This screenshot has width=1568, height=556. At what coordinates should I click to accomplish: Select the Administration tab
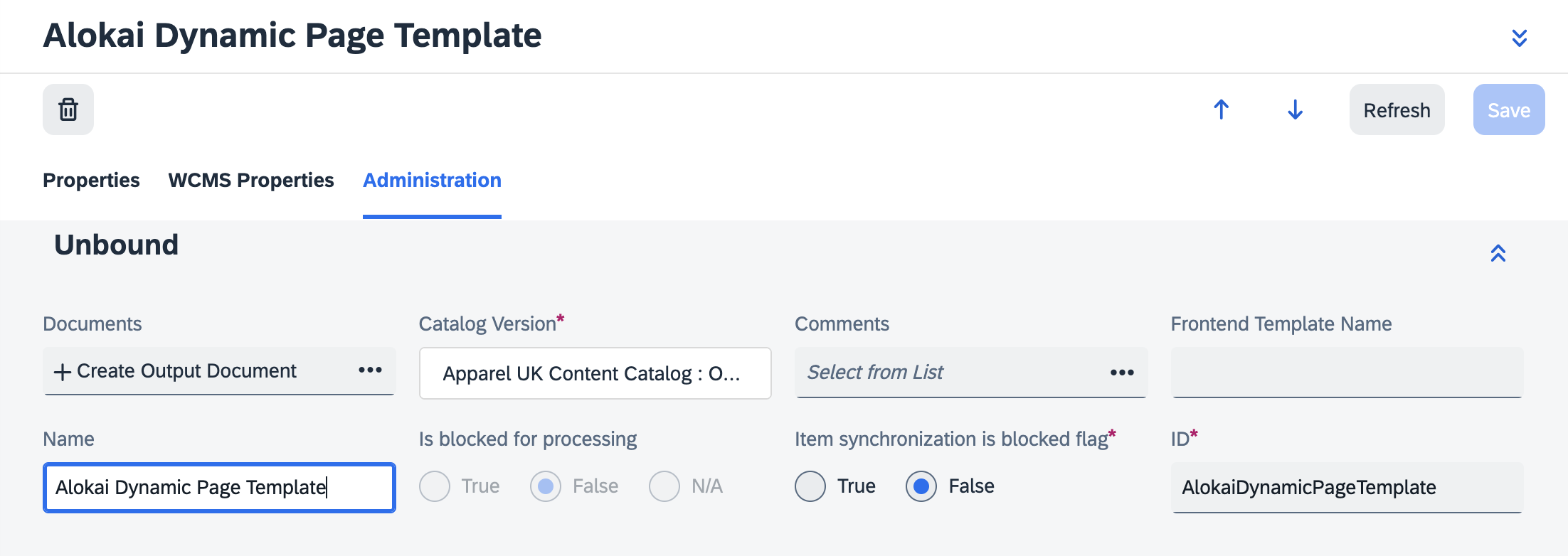(x=432, y=181)
